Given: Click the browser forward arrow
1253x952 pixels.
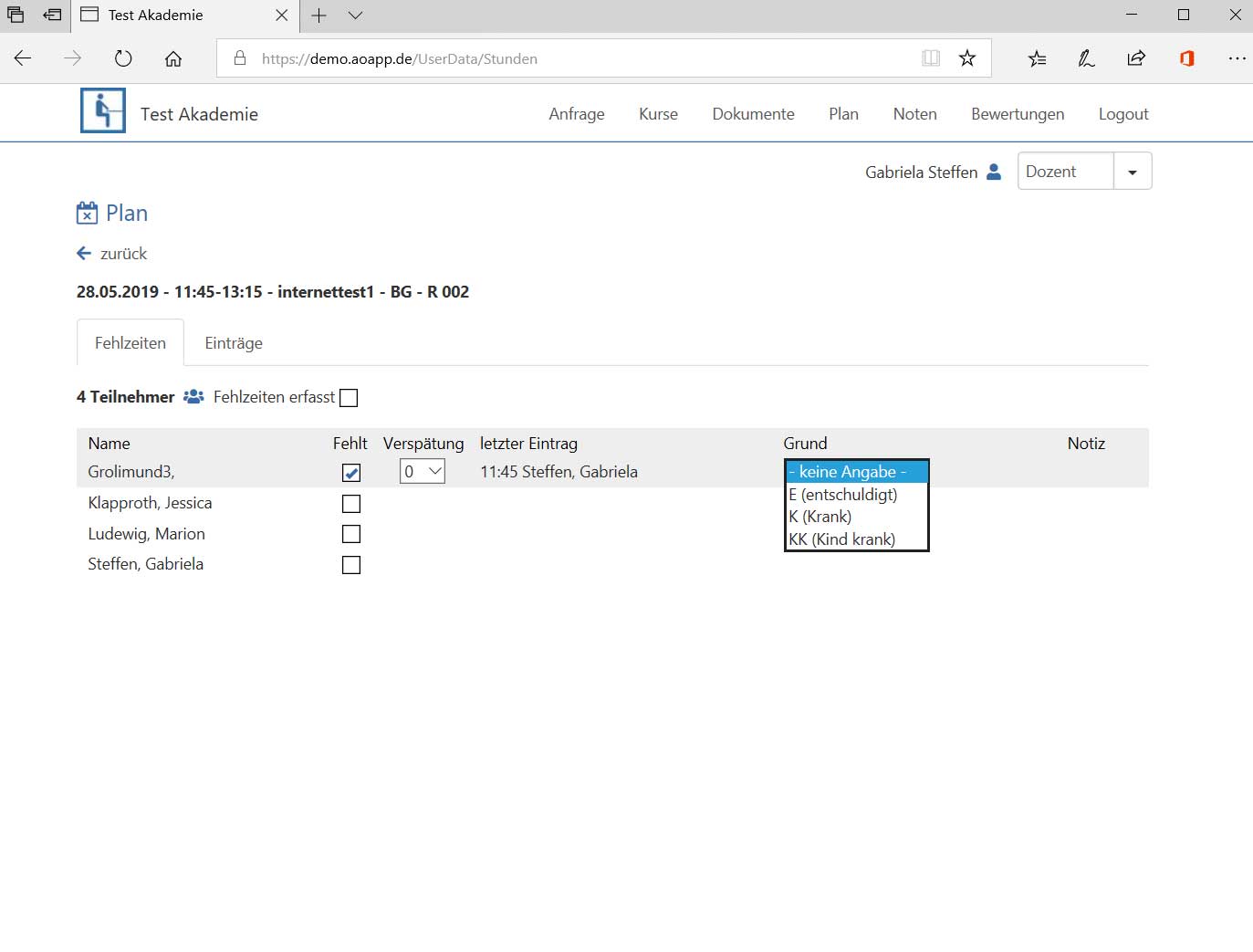Looking at the screenshot, I should click(x=73, y=58).
